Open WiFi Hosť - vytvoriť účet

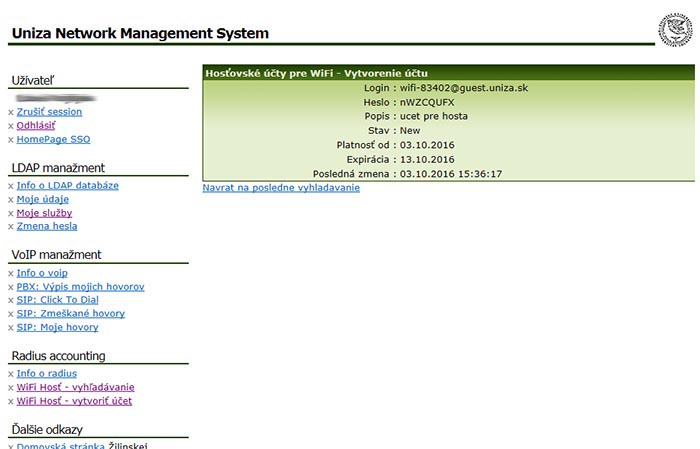(x=74, y=401)
